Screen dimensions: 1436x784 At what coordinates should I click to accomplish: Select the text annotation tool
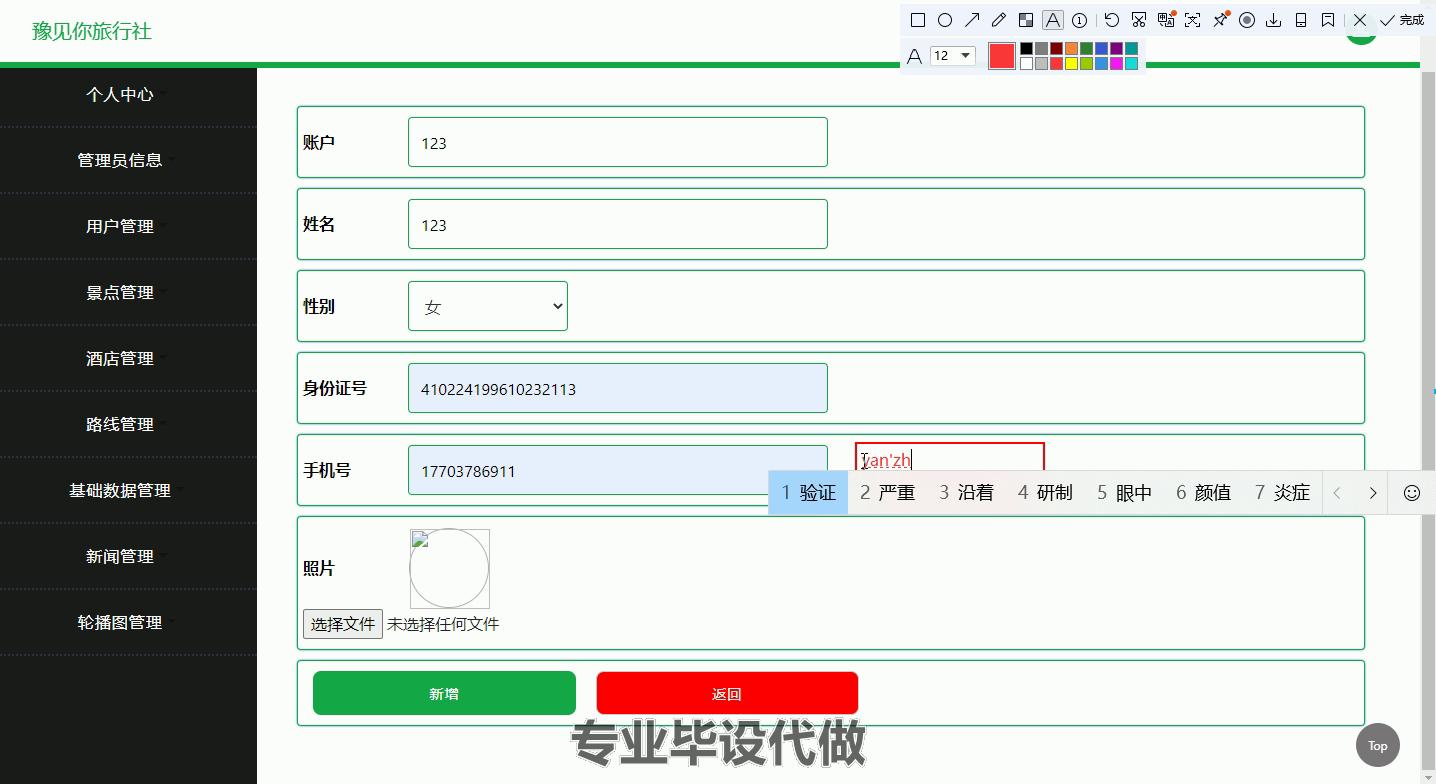[1053, 20]
